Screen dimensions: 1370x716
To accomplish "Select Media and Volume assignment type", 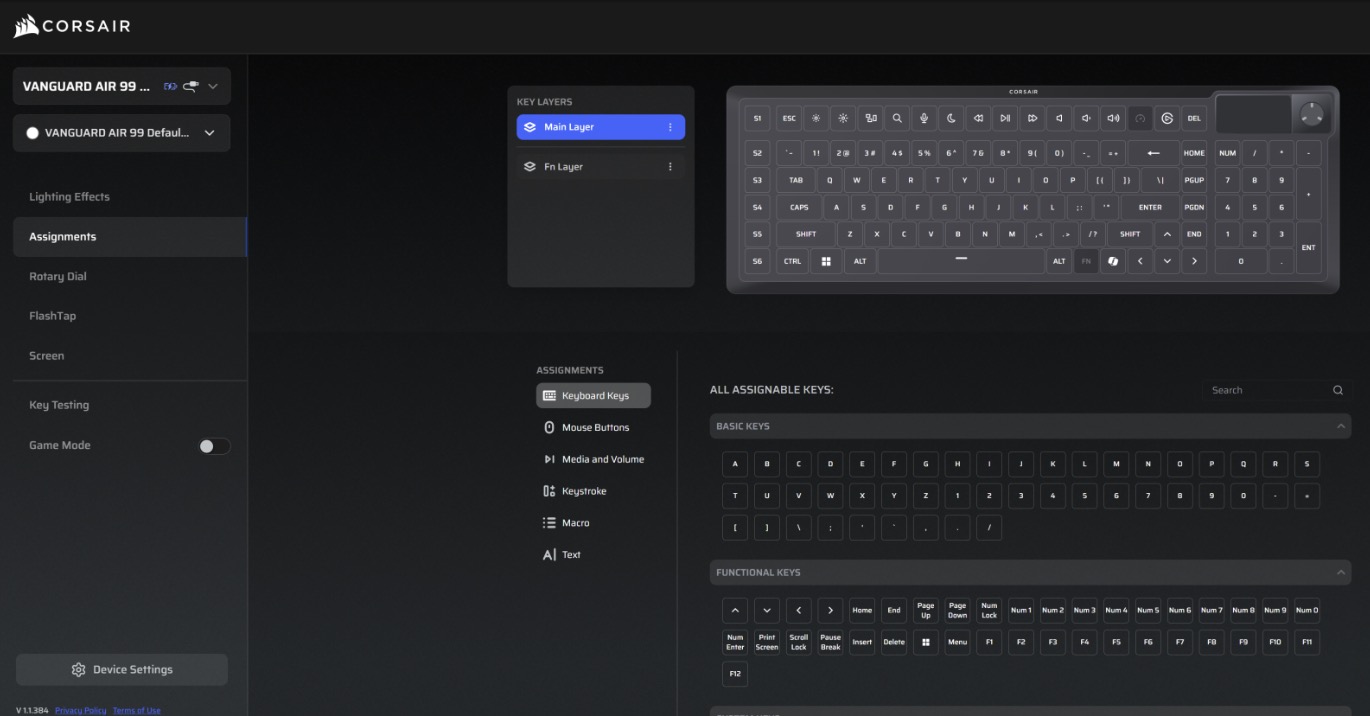I will point(593,460).
